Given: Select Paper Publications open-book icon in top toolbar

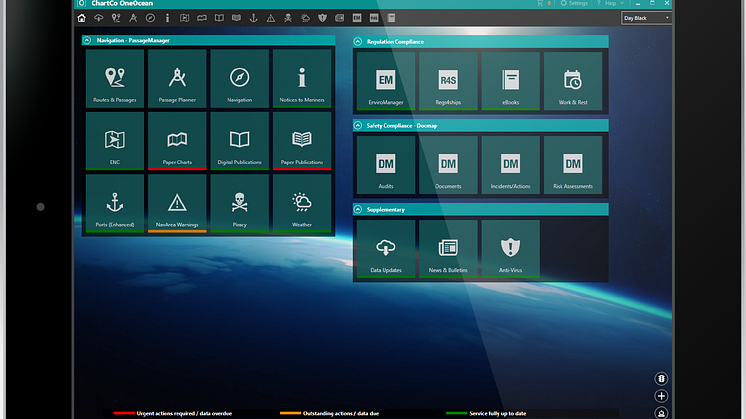Looking at the screenshot, I should (236, 18).
